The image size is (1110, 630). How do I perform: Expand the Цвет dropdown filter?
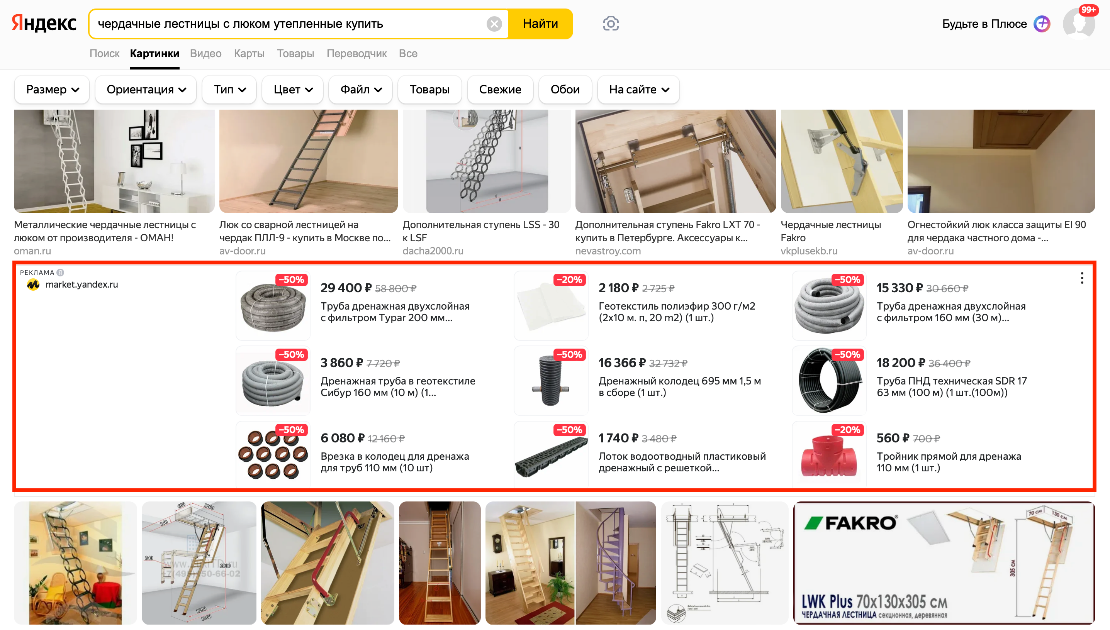click(x=293, y=89)
